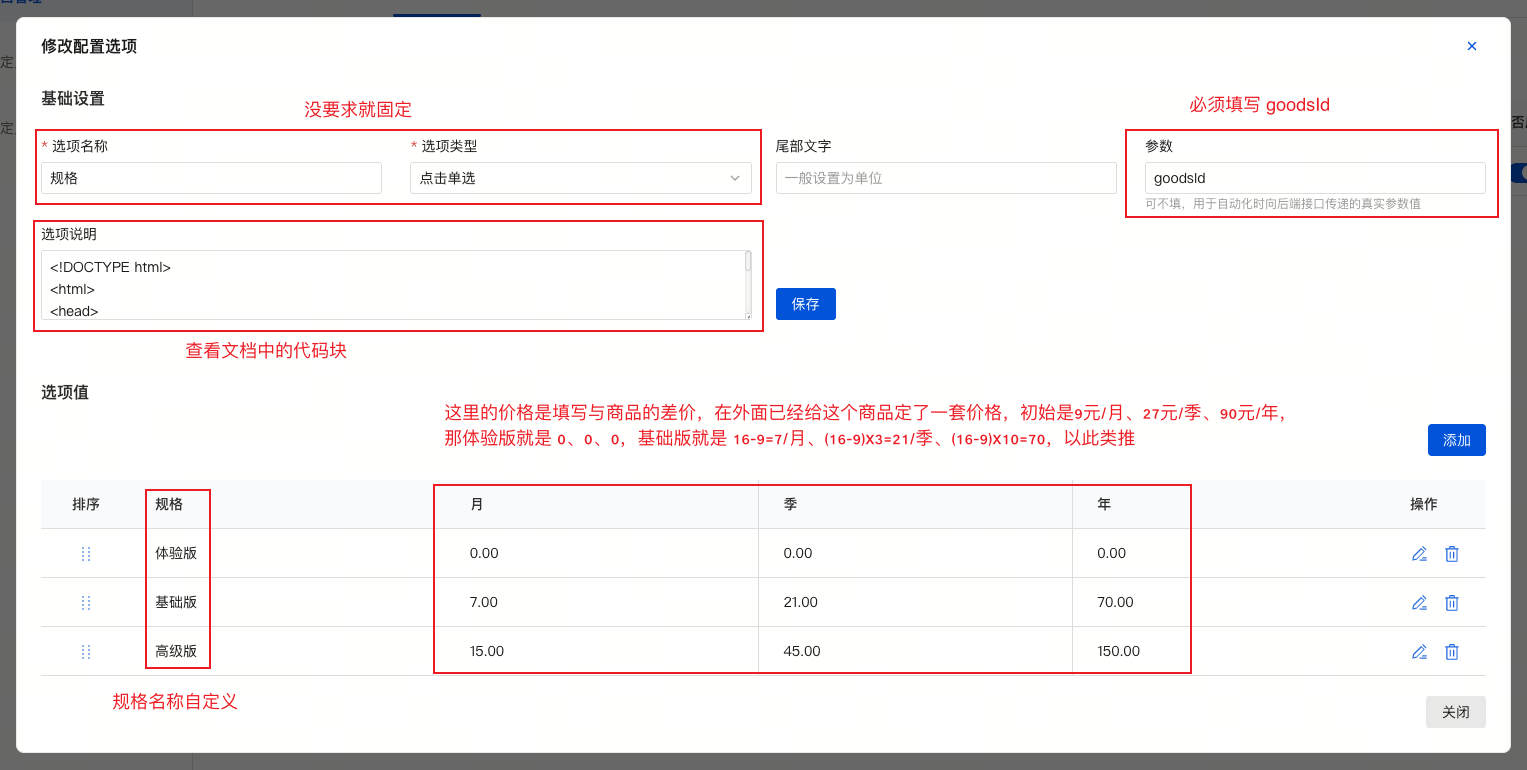Click edit icon for 体验版 row

pyautogui.click(x=1419, y=554)
